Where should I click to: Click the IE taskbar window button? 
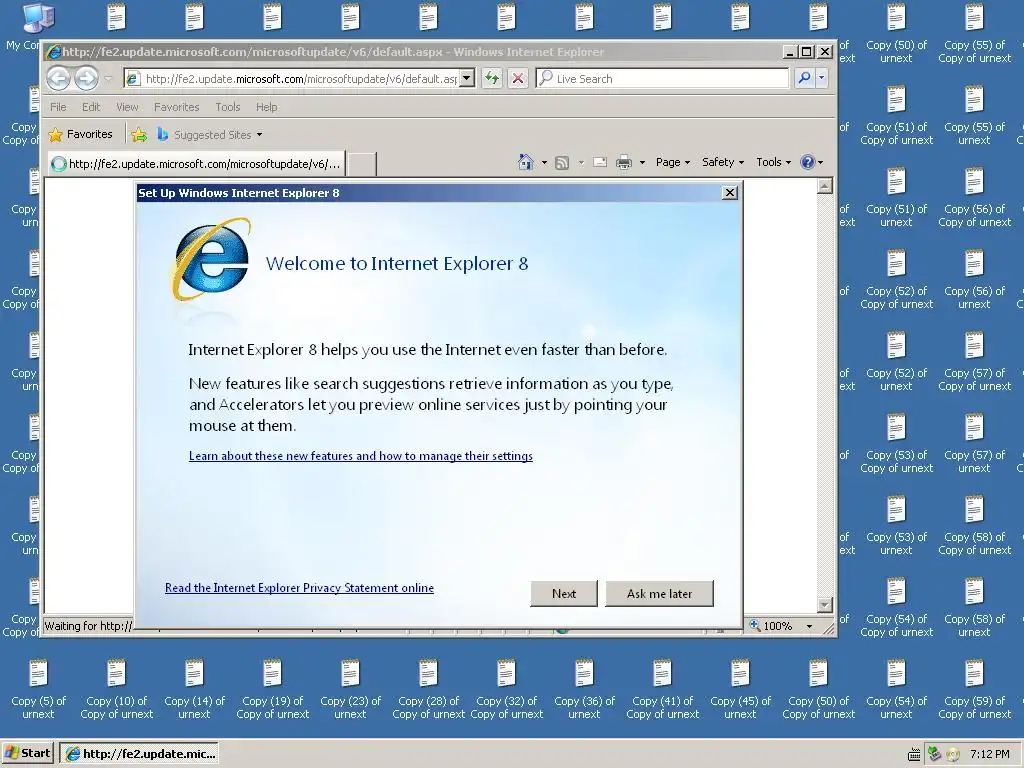point(139,754)
